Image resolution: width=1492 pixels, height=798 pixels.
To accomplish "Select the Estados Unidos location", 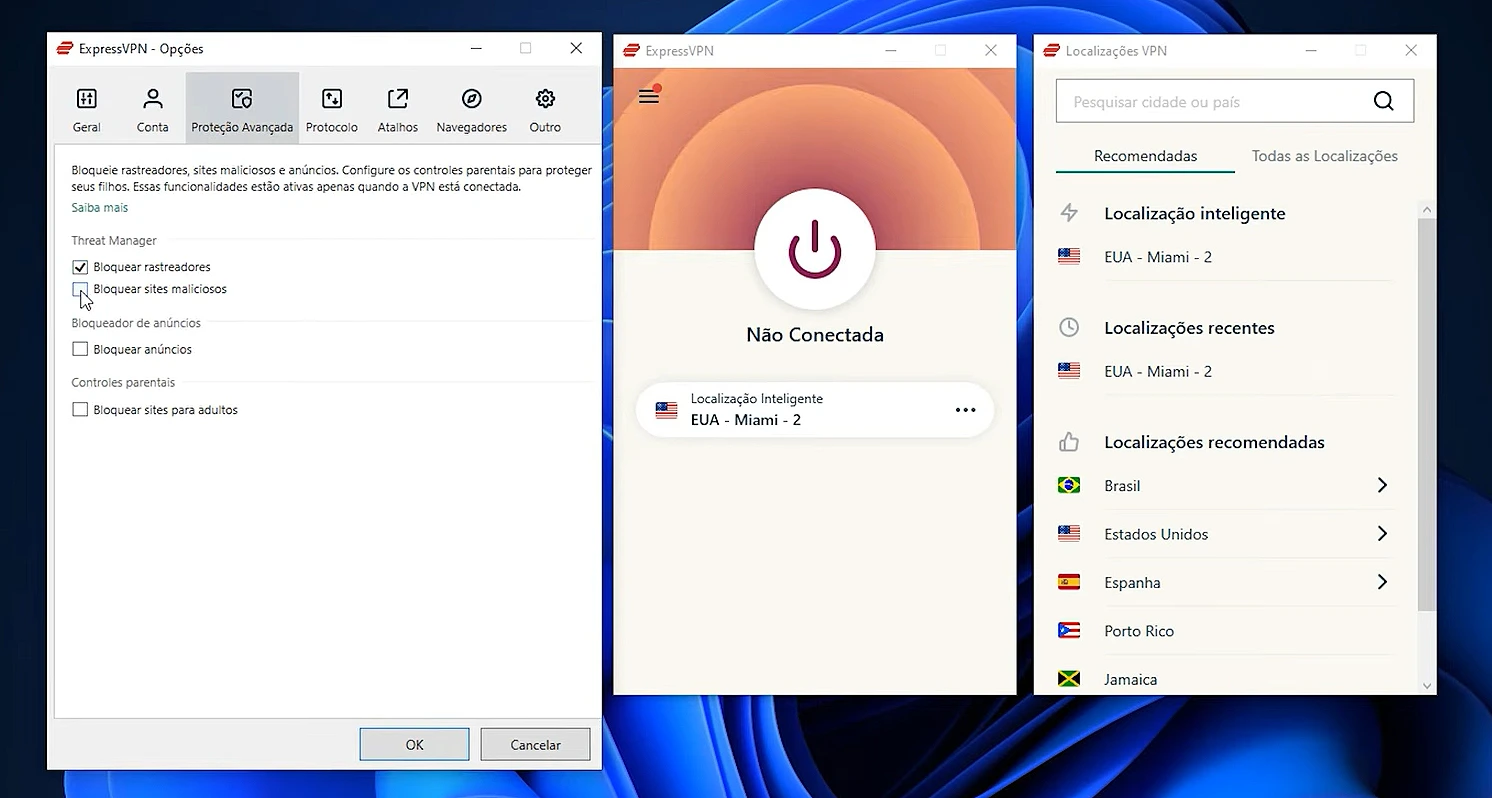I will point(1224,534).
